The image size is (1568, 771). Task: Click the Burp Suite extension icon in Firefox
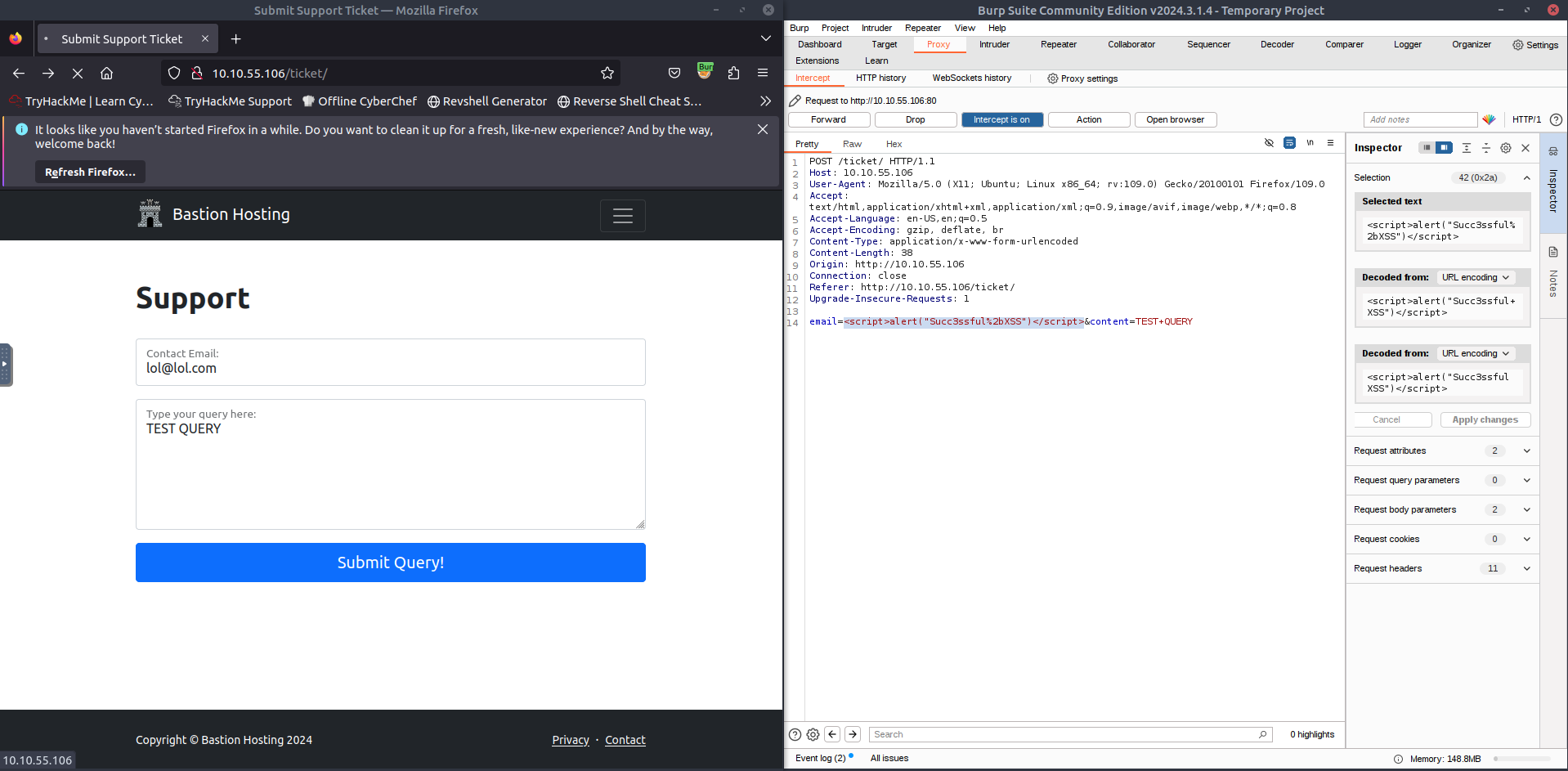705,72
